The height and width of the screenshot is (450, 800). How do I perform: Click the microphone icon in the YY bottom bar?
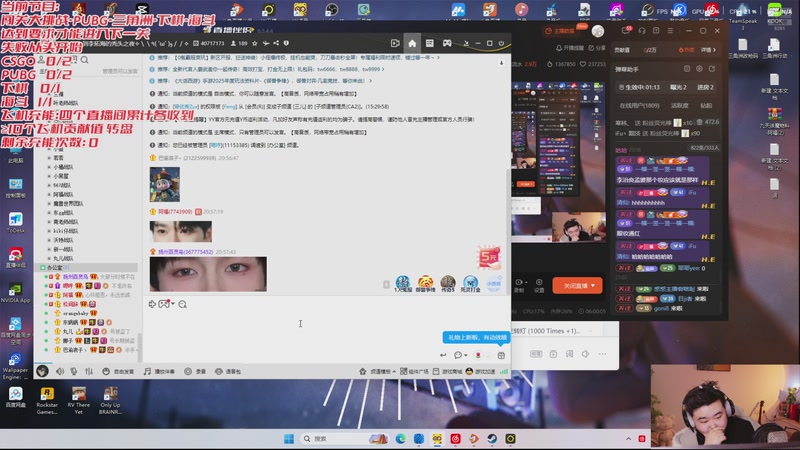point(74,371)
